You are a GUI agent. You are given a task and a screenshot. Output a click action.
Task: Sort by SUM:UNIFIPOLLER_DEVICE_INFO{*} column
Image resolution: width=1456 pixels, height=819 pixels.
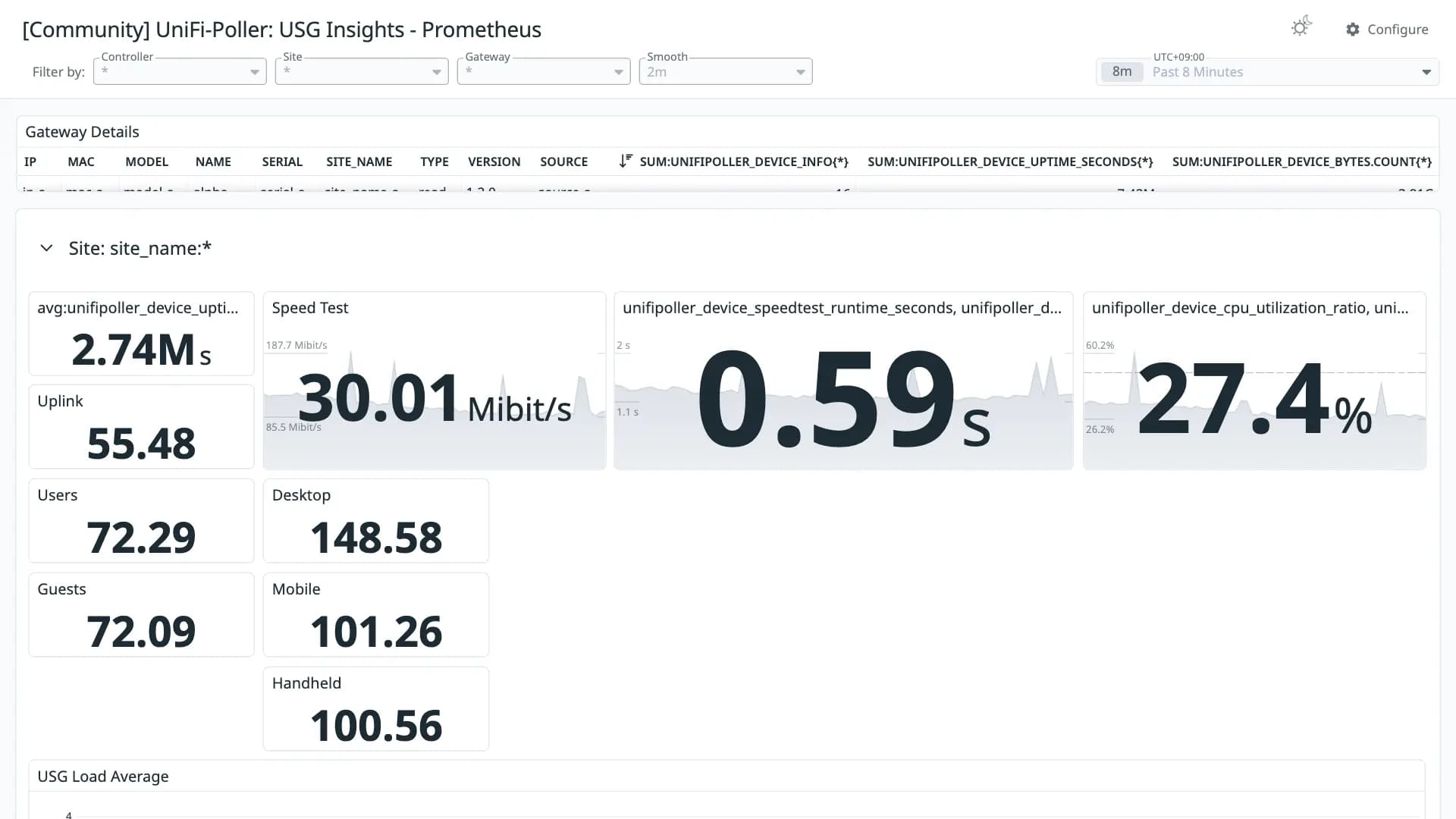point(744,162)
